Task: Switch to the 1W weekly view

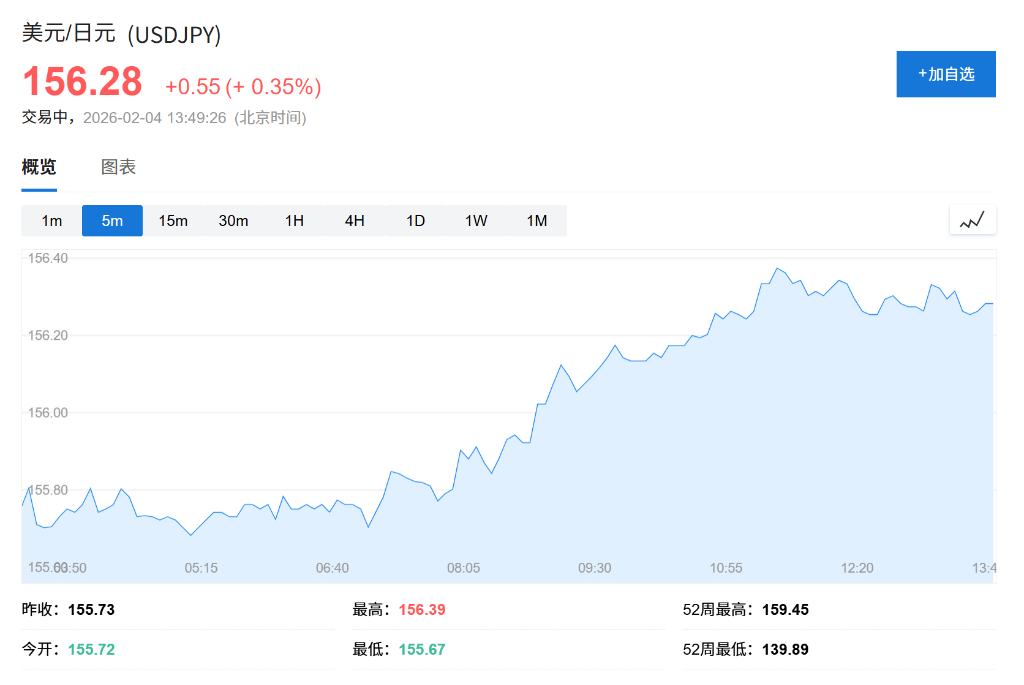Action: tap(475, 220)
